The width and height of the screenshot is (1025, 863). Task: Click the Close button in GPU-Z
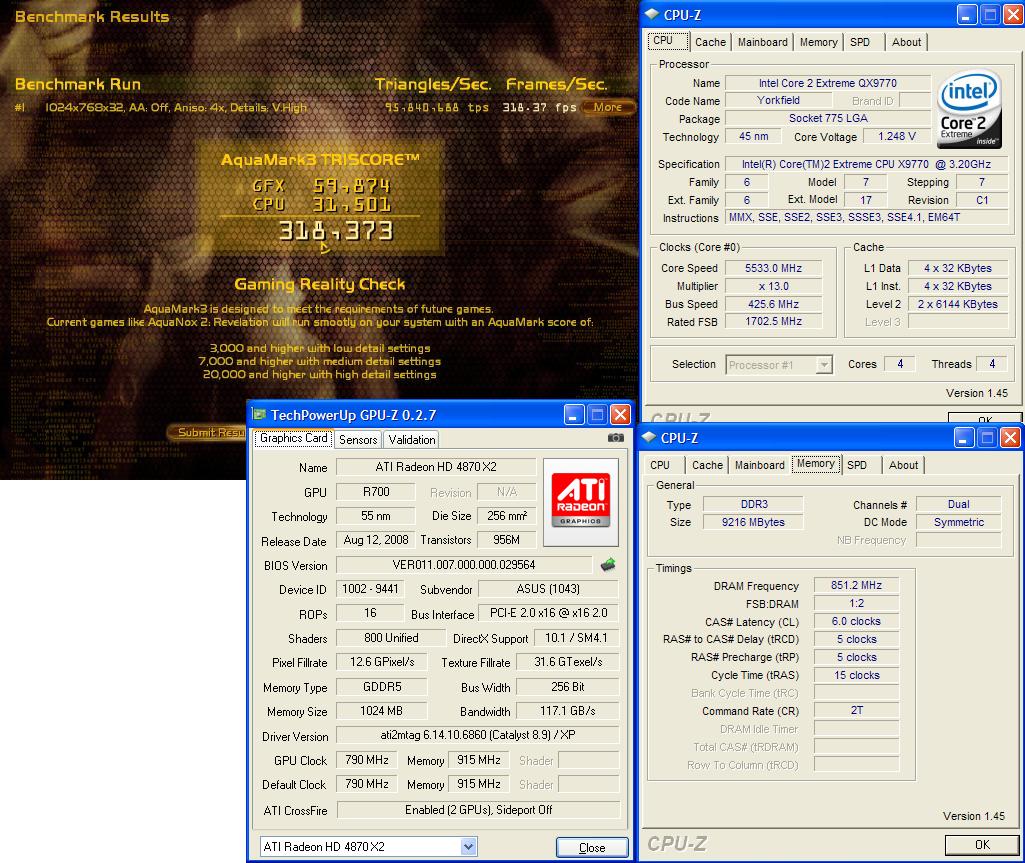[592, 847]
